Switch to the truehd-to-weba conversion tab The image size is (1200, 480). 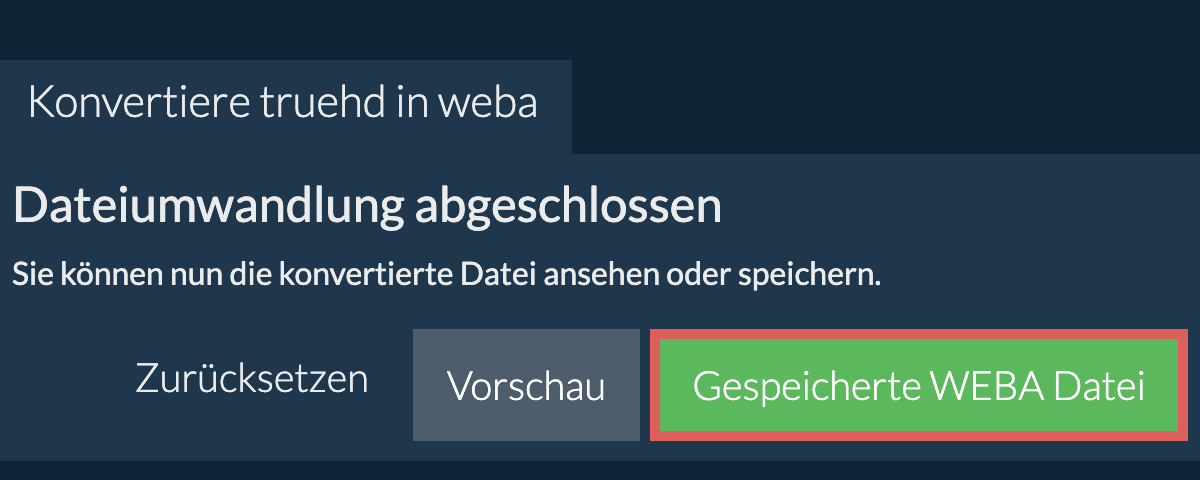click(284, 104)
